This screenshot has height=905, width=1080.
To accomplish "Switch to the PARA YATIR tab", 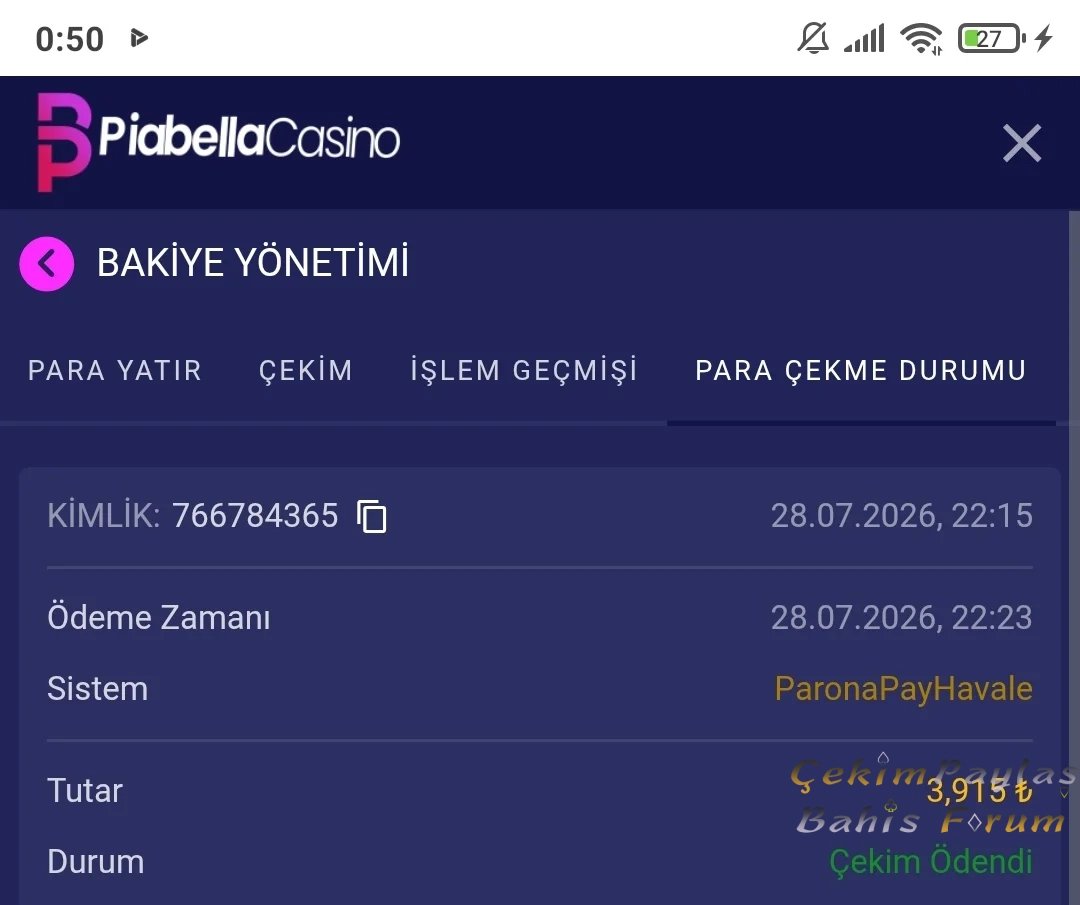I will coord(115,371).
